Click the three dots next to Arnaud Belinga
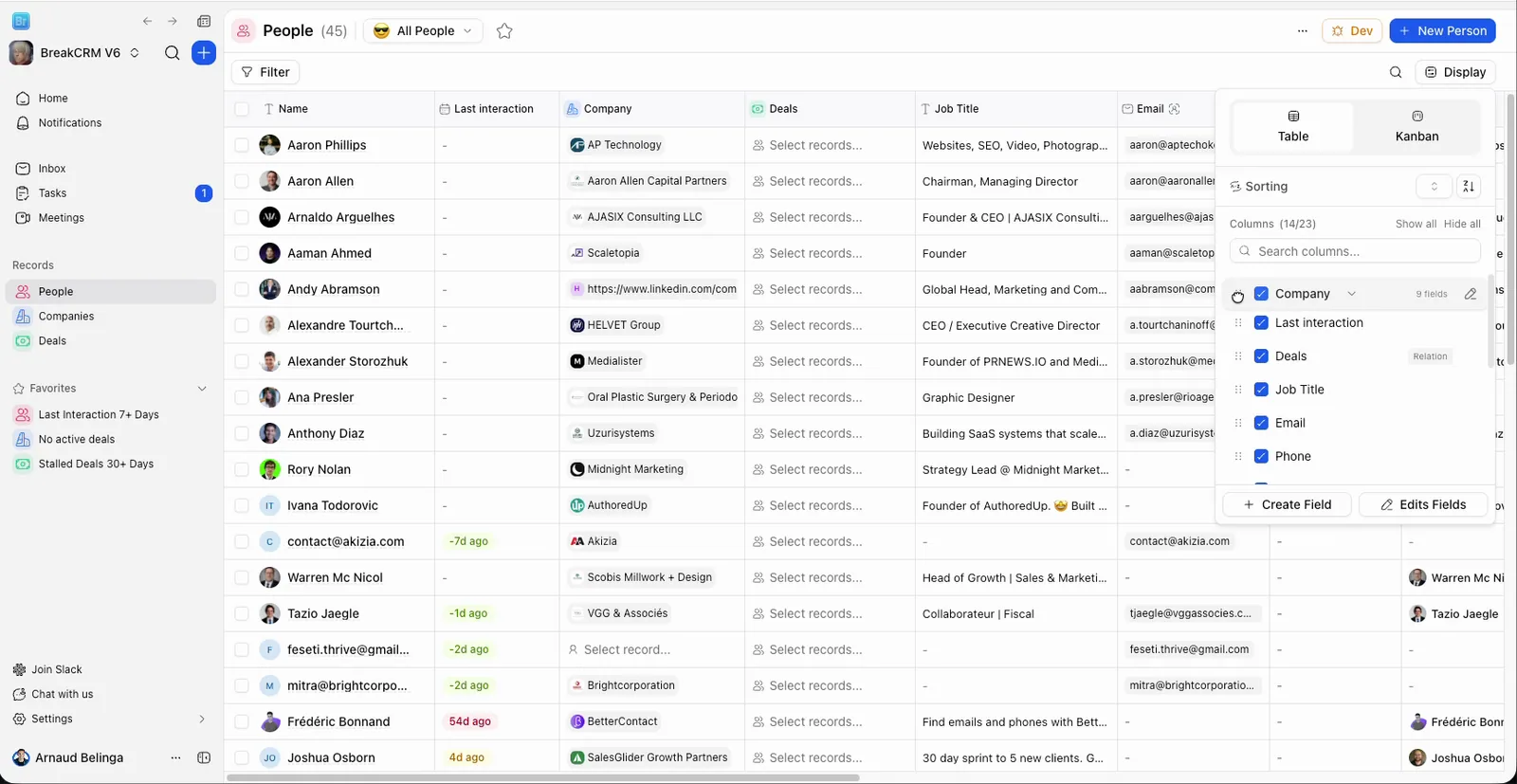 pyautogui.click(x=175, y=757)
